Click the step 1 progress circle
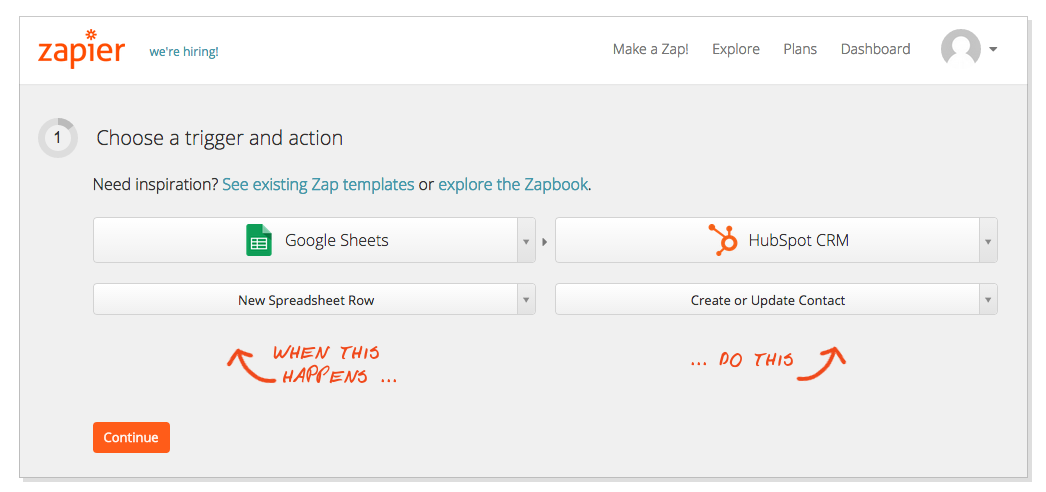The height and width of the screenshot is (492, 1046). (57, 138)
